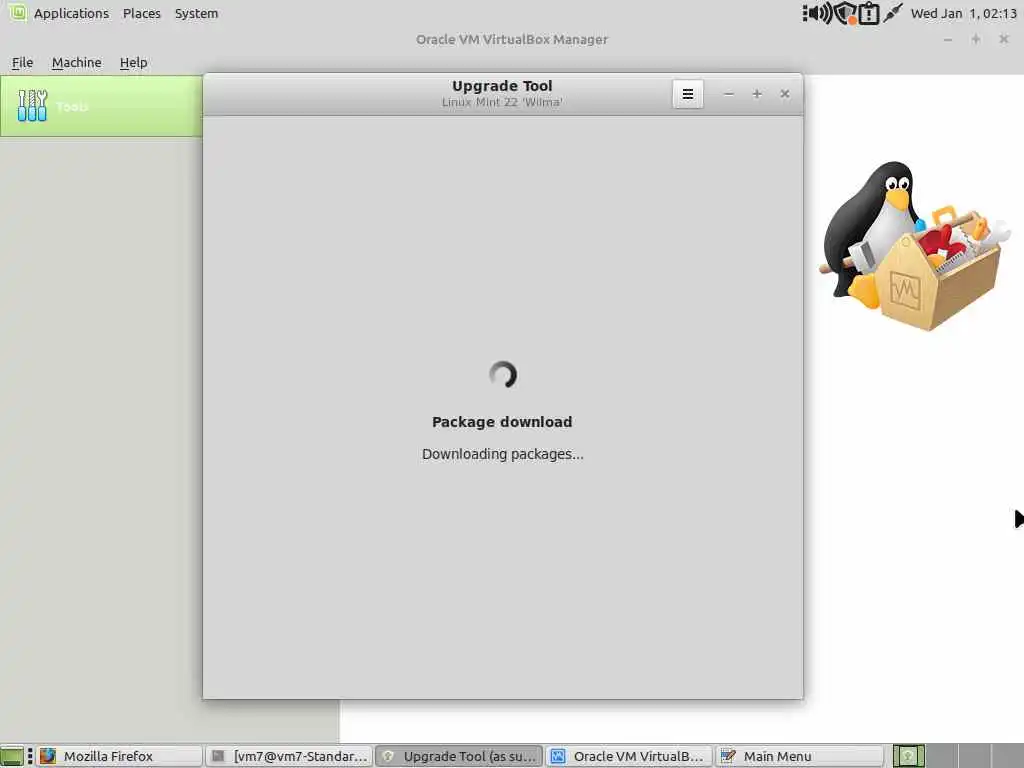
Task: Click the Linux Mint 22 'Wilma' subtitle
Action: point(502,103)
